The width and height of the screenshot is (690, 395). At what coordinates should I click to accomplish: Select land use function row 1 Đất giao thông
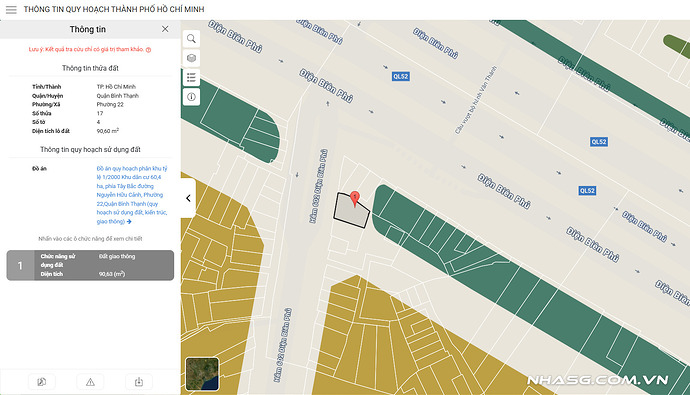[x=90, y=265]
